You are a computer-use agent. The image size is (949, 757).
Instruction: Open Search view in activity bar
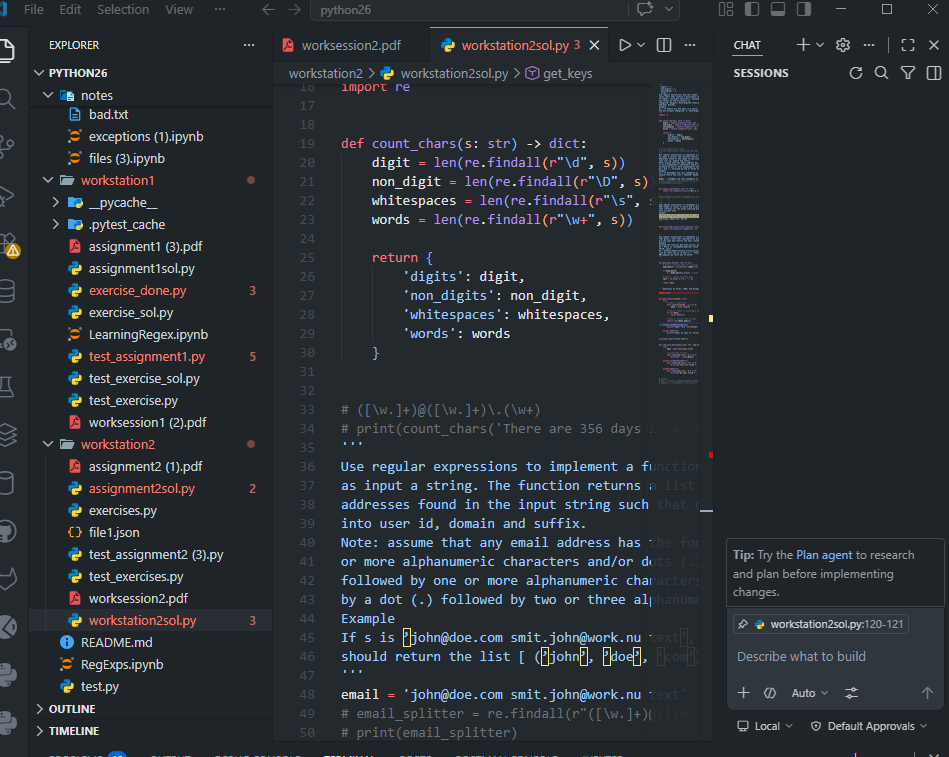6,99
